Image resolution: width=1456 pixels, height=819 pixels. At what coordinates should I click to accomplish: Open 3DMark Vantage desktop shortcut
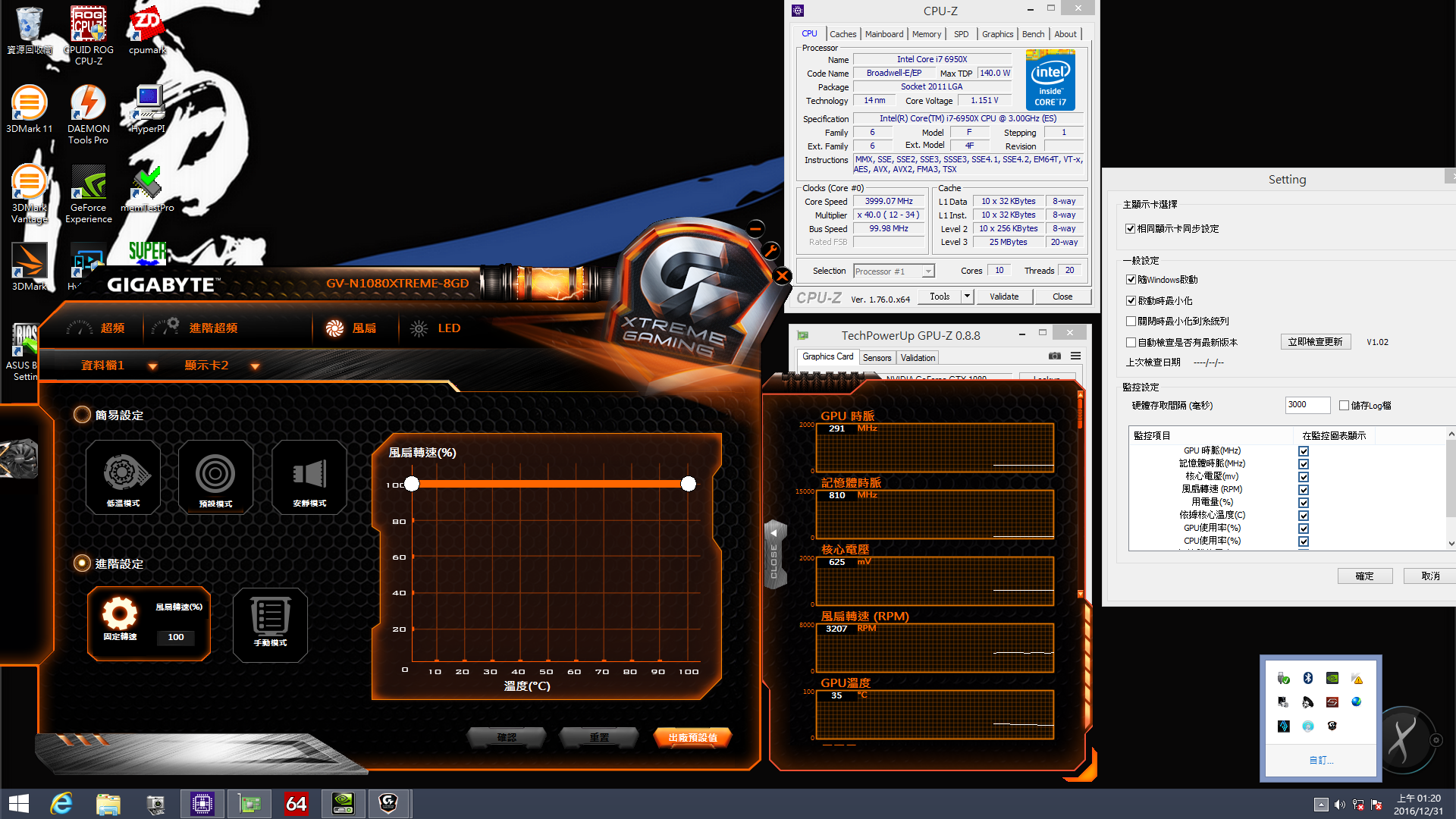pos(29,193)
